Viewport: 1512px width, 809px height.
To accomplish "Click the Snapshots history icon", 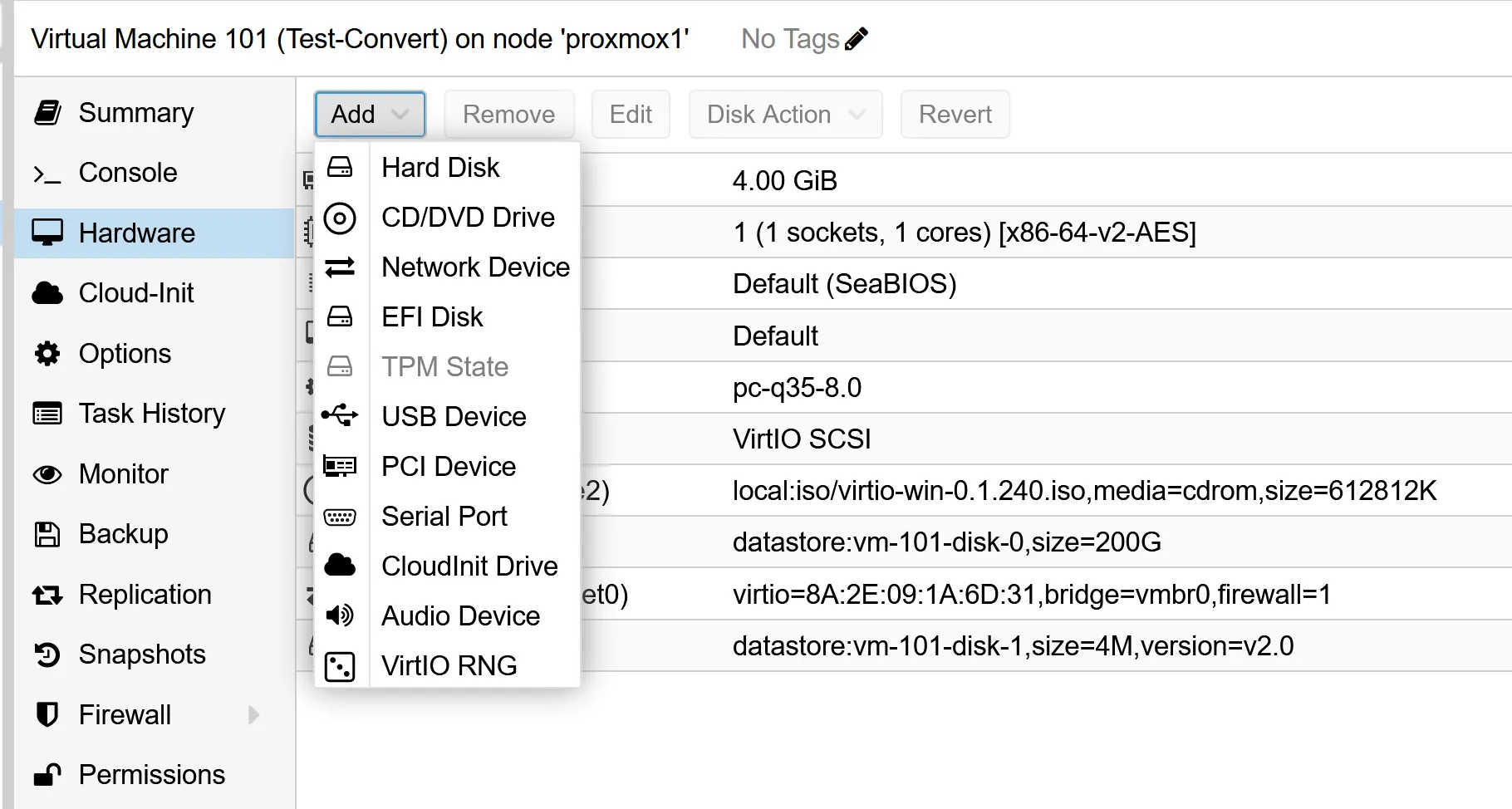I will pyautogui.click(x=47, y=655).
